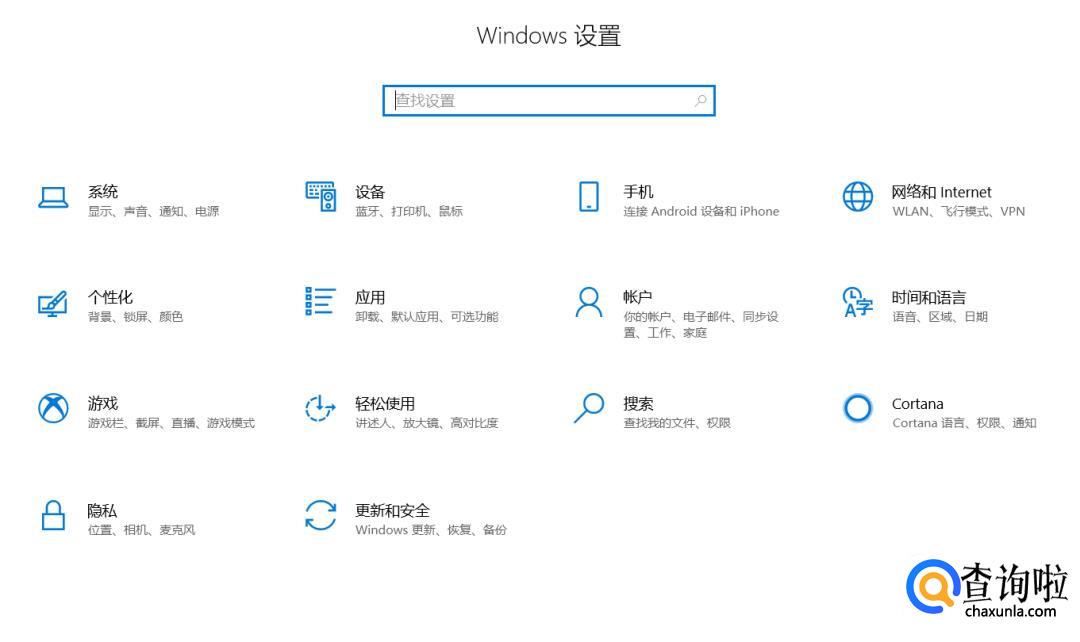1080x642 pixels.
Task: Open the Cortana settings title
Action: click(x=917, y=404)
